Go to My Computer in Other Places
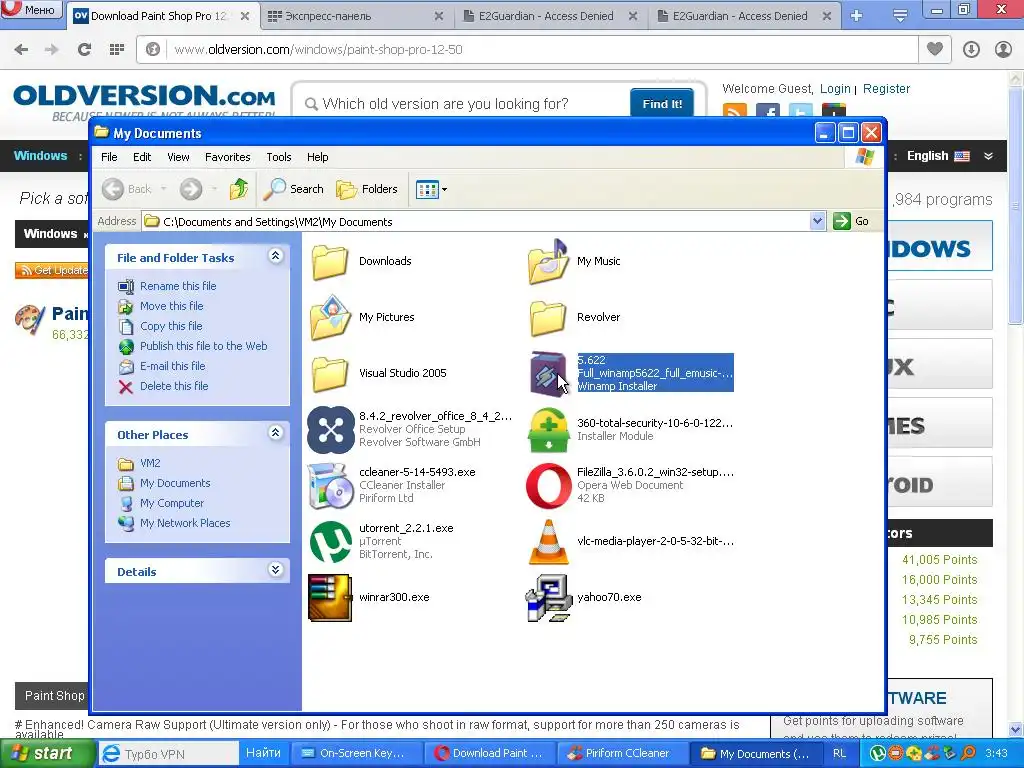This screenshot has height=768, width=1024. tap(172, 504)
